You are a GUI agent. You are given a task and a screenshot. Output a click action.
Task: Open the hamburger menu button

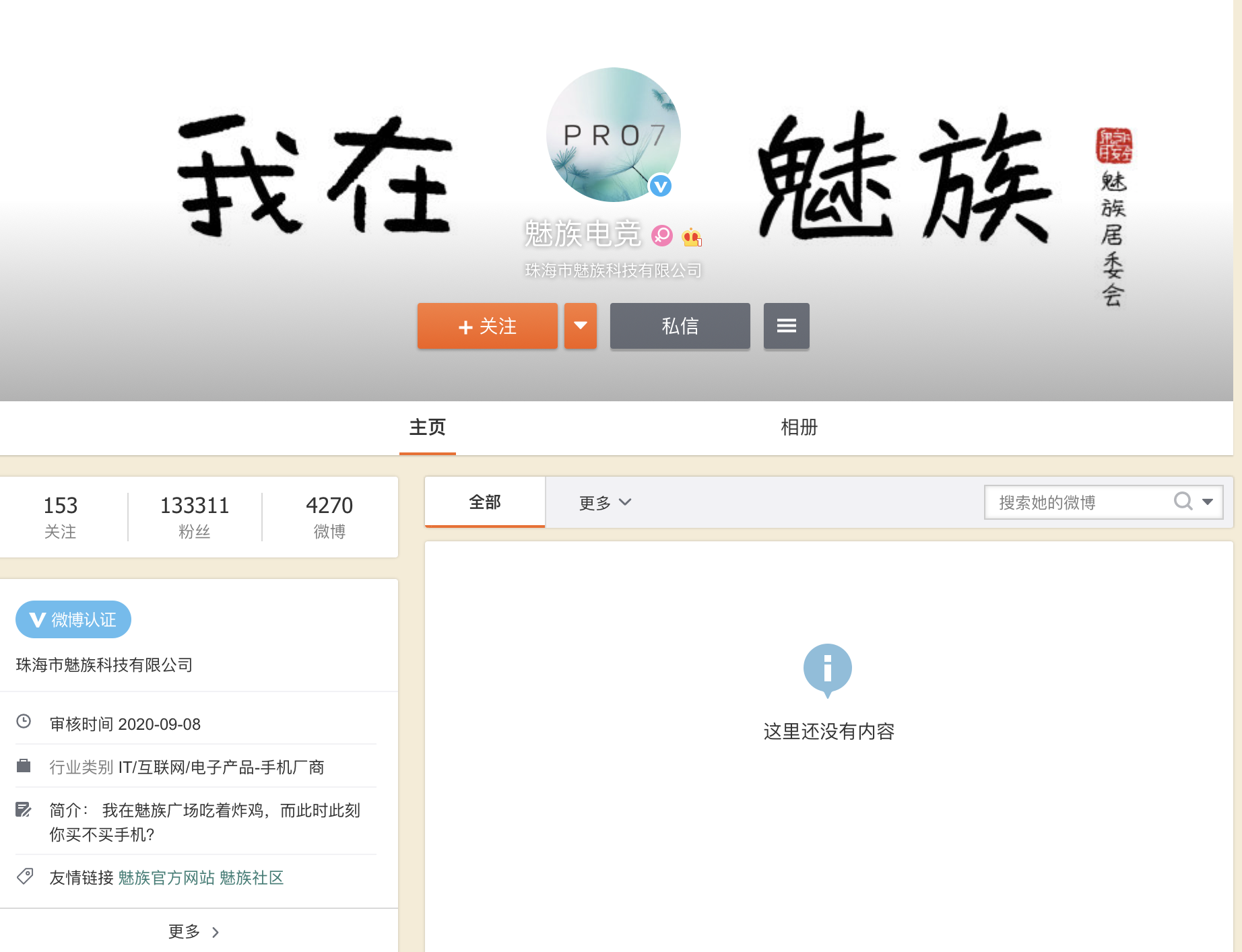click(786, 326)
